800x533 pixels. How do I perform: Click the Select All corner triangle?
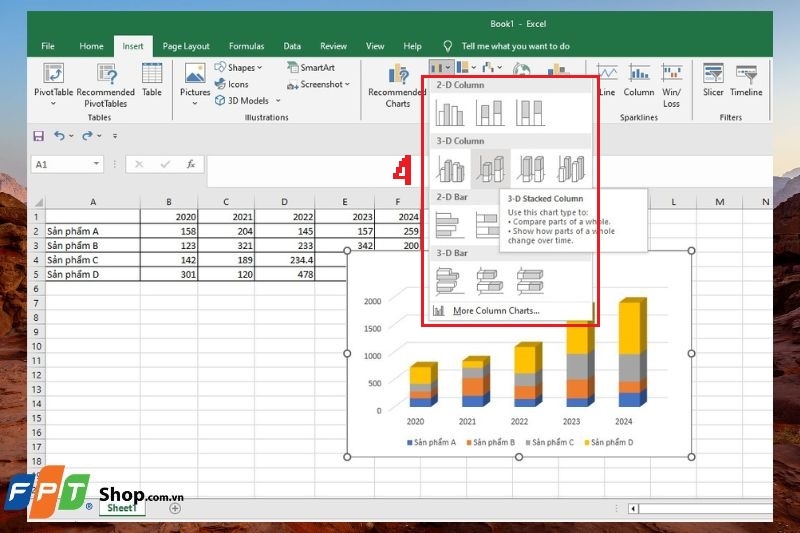pyautogui.click(x=37, y=202)
